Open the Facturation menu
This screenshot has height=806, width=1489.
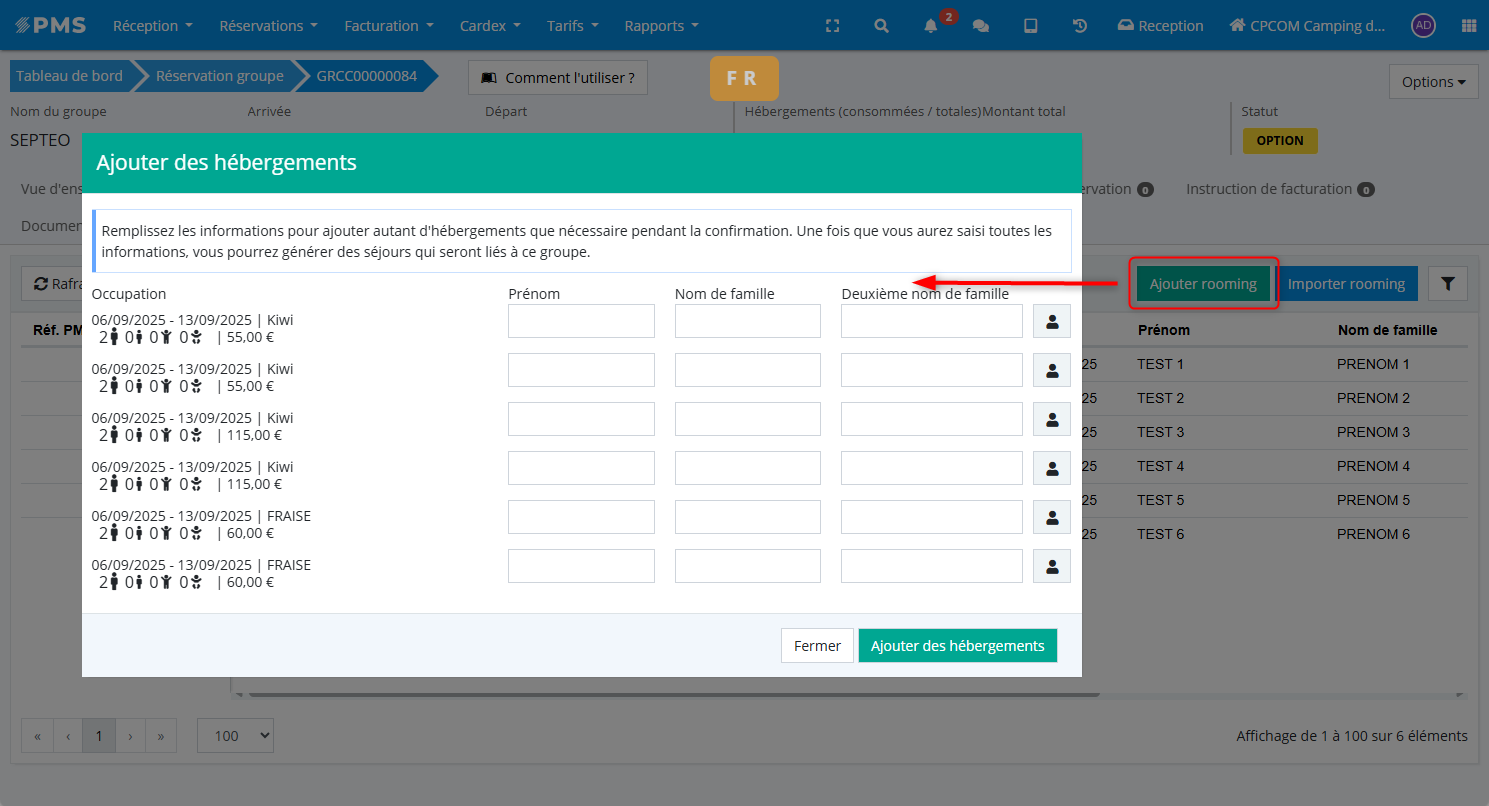[x=389, y=26]
